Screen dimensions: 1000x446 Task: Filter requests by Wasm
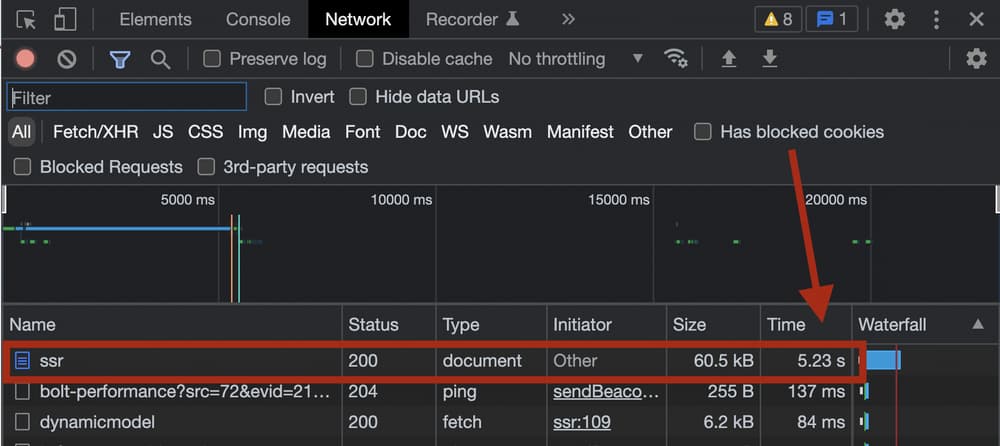[508, 132]
